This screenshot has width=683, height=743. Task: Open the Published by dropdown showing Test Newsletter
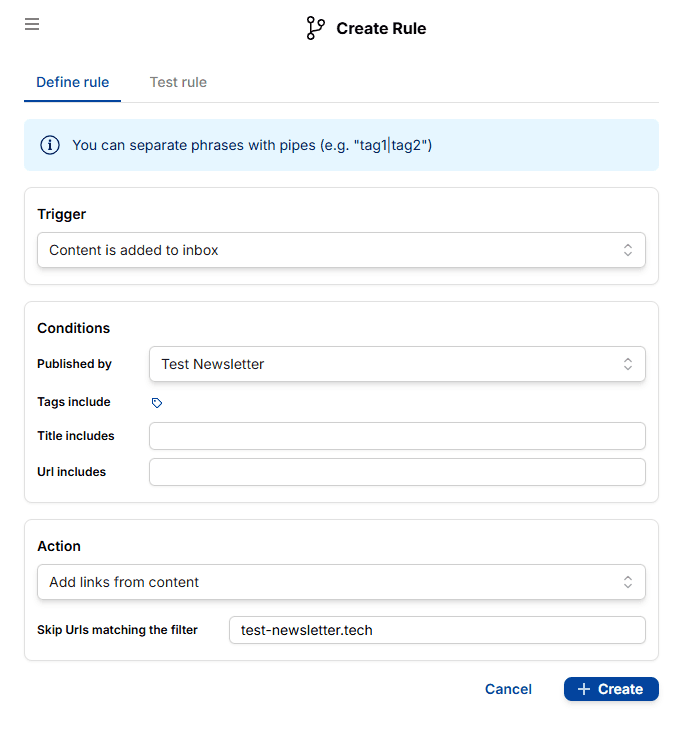coord(397,364)
